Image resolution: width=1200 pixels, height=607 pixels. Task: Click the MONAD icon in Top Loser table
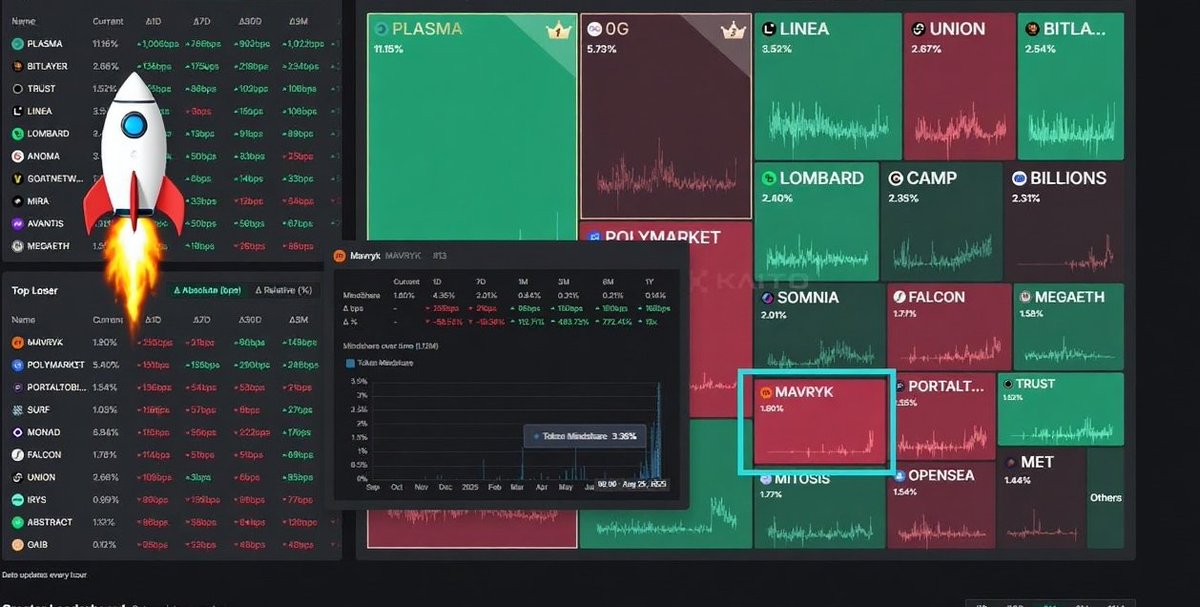(17, 433)
